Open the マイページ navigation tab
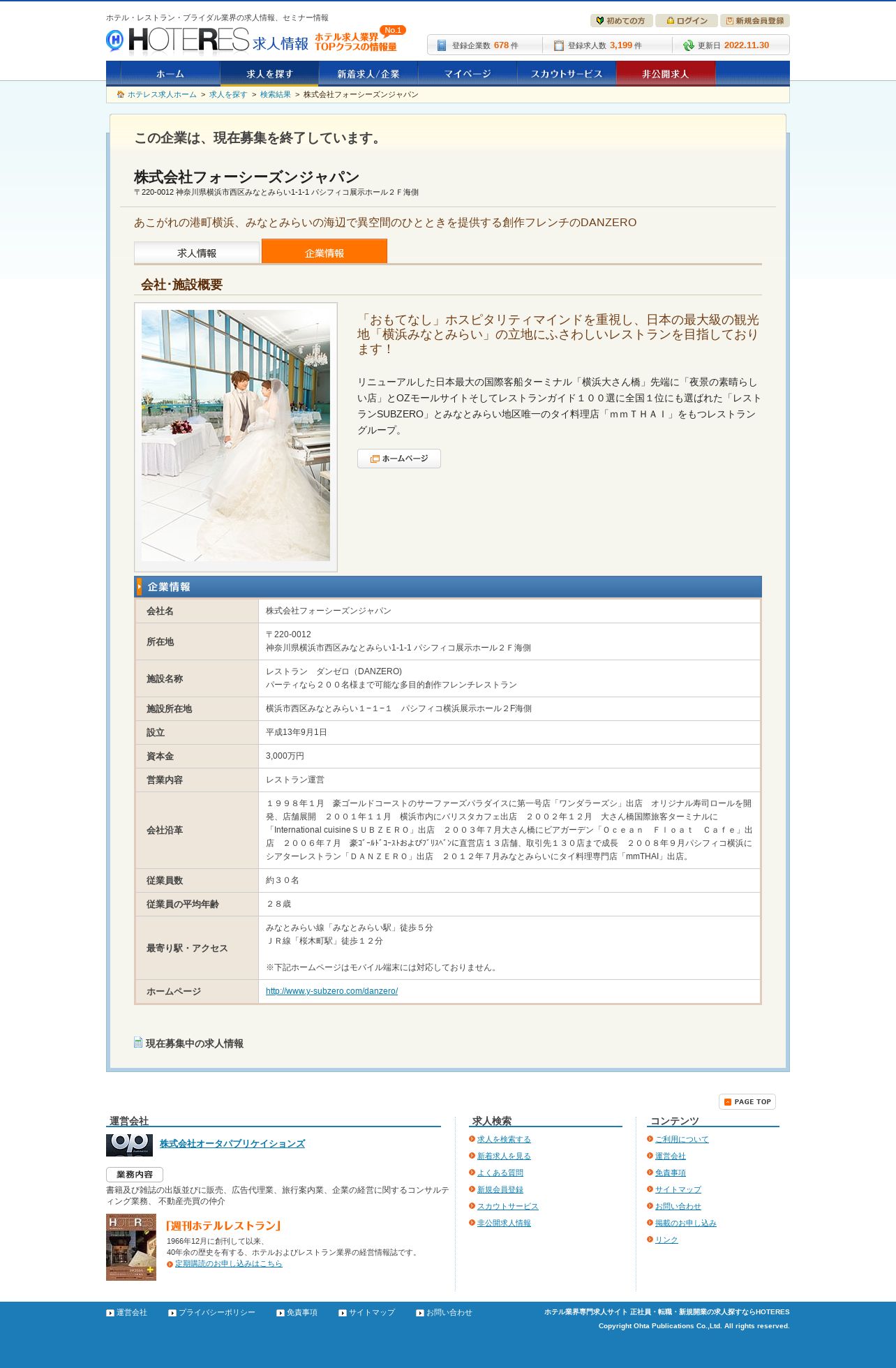 (468, 73)
